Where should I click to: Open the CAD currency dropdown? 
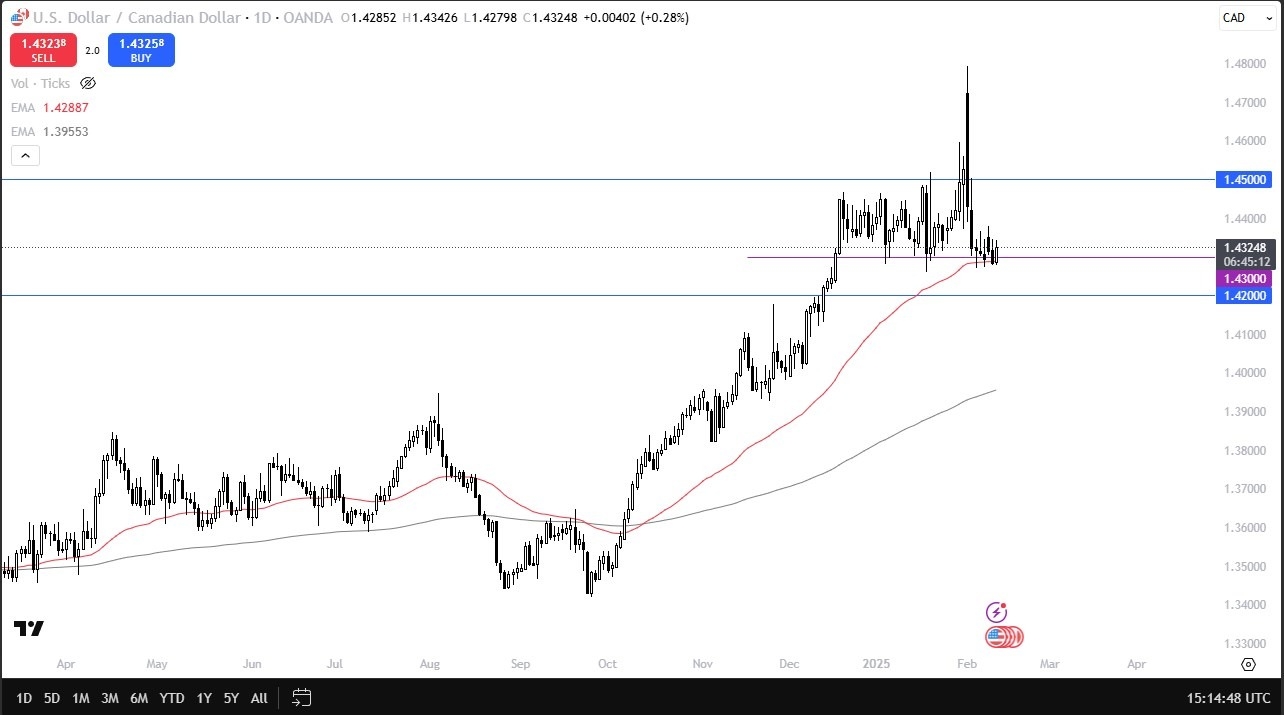coord(1246,17)
